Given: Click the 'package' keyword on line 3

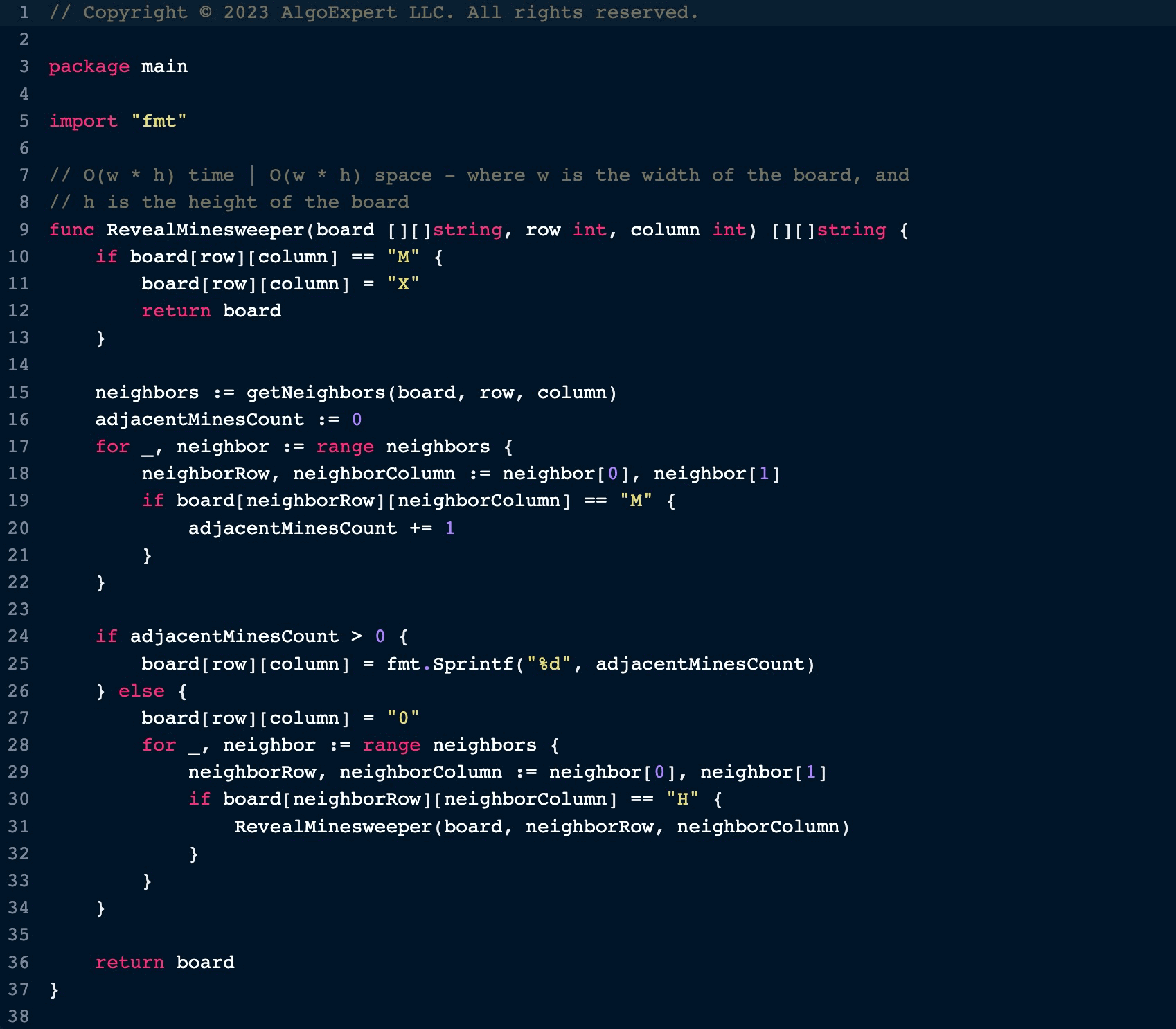Looking at the screenshot, I should [89, 66].
